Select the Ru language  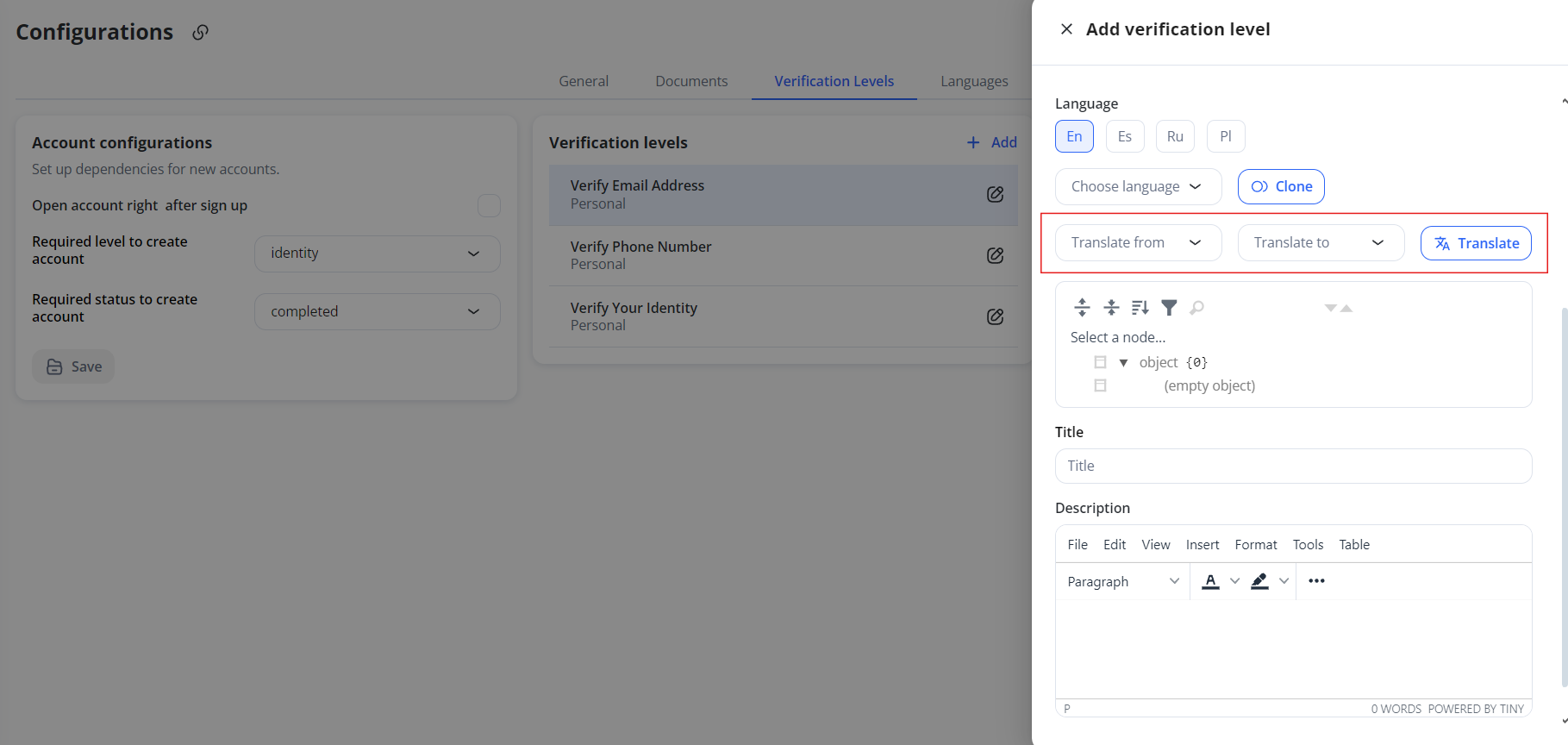pos(1175,136)
